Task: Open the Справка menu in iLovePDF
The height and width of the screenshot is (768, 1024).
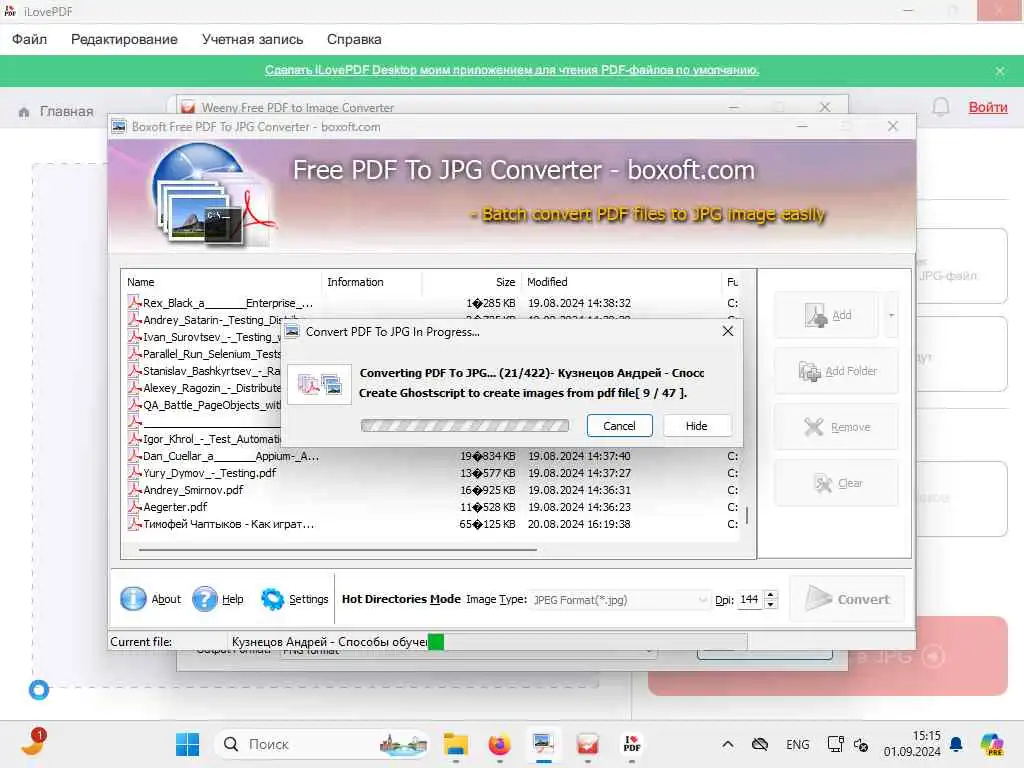Action: (354, 39)
